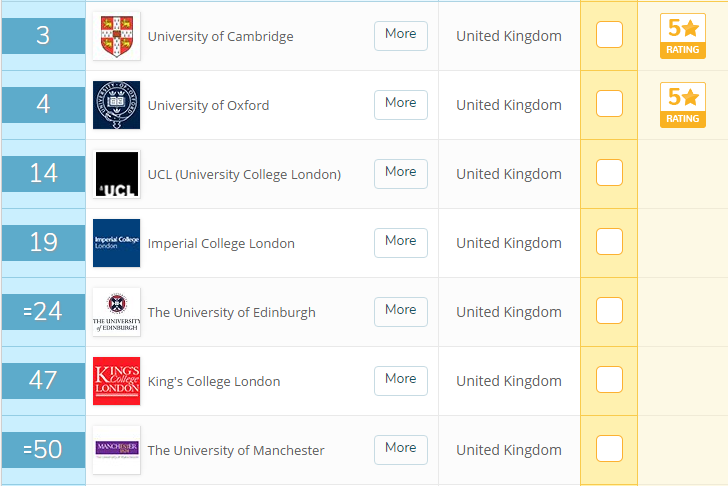728x486 pixels.
Task: Click the University of Manchester purple logo
Action: point(116,450)
